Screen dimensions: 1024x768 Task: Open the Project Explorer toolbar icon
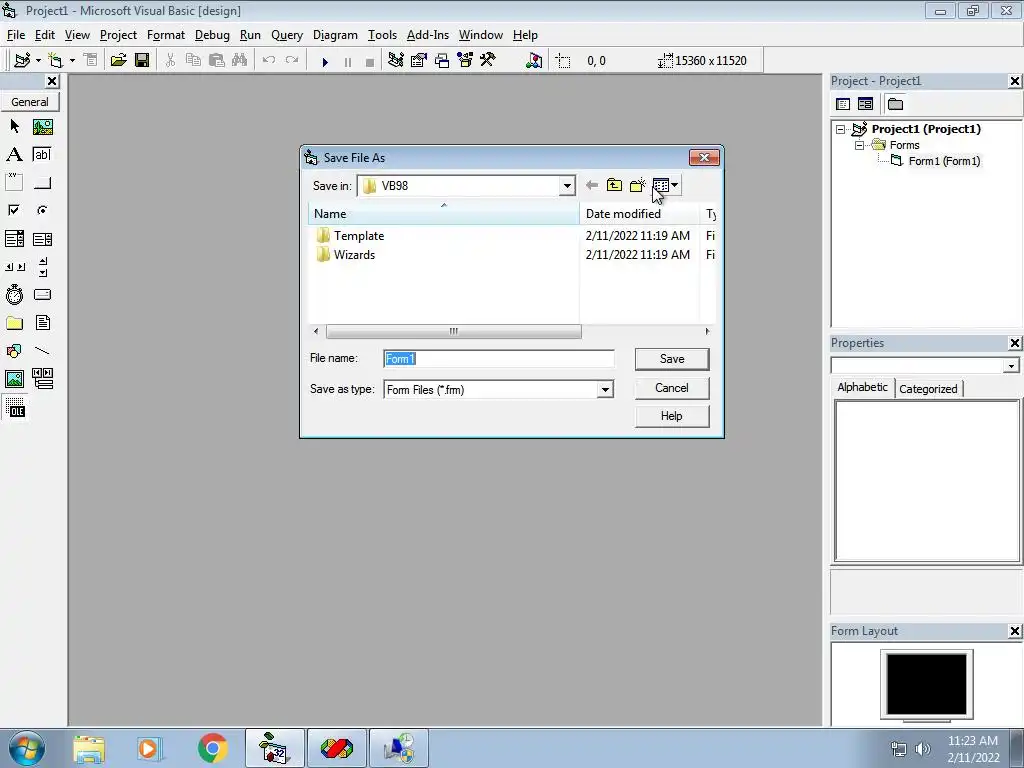(395, 61)
